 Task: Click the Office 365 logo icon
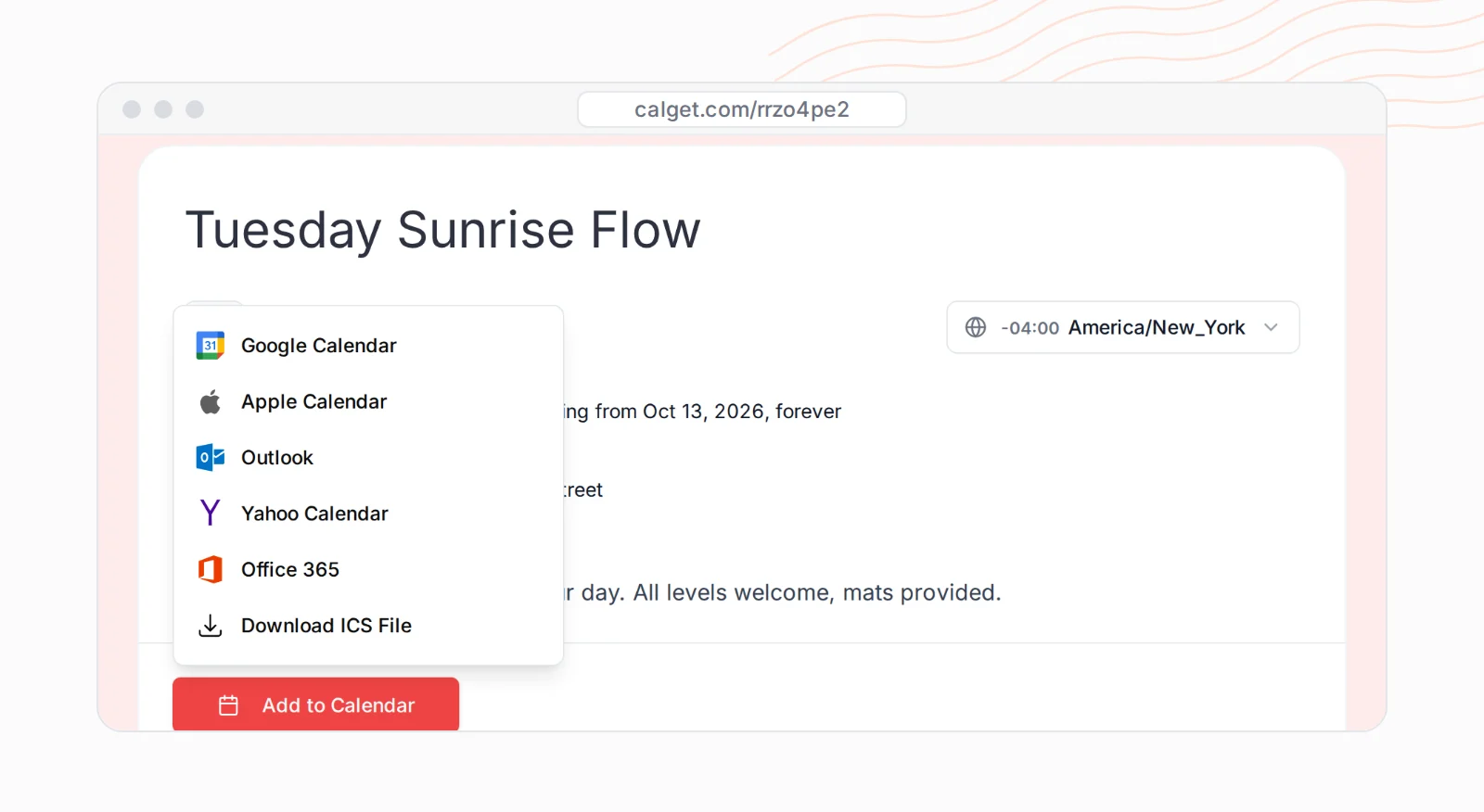click(x=211, y=569)
